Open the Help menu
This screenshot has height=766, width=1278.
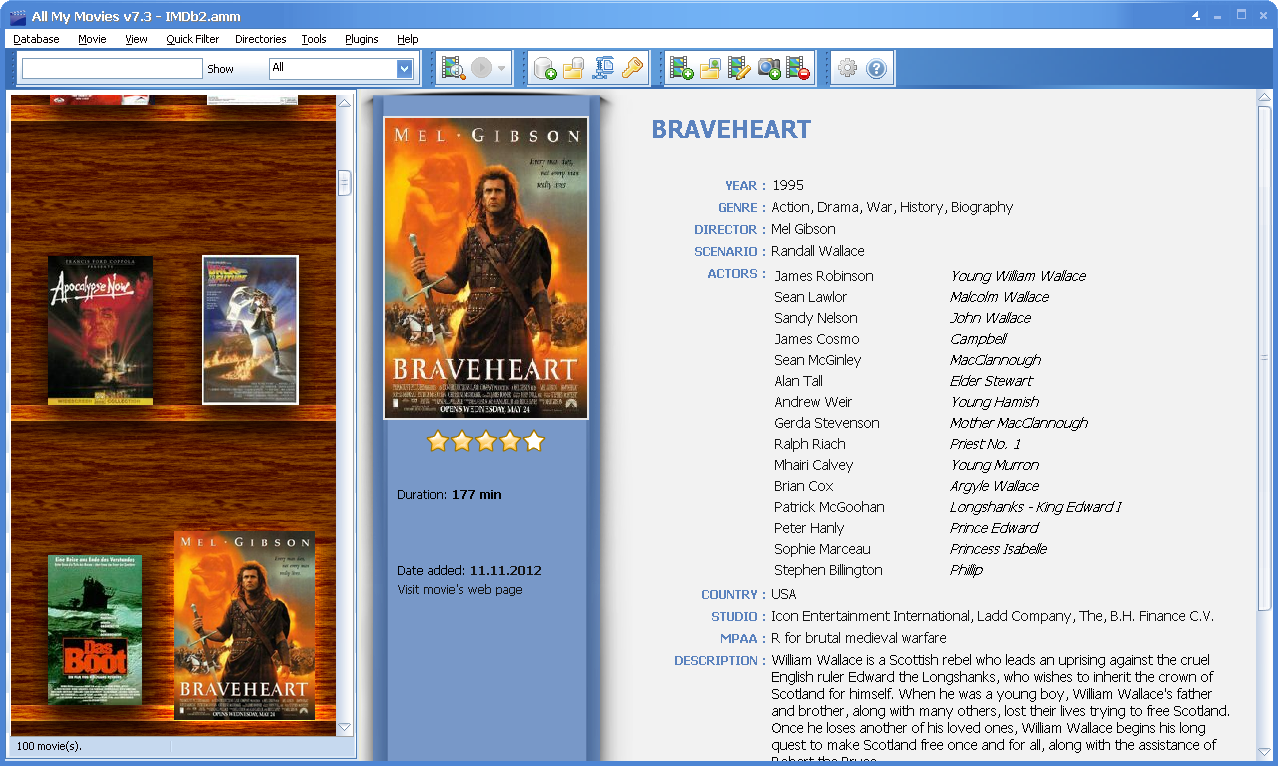point(407,39)
